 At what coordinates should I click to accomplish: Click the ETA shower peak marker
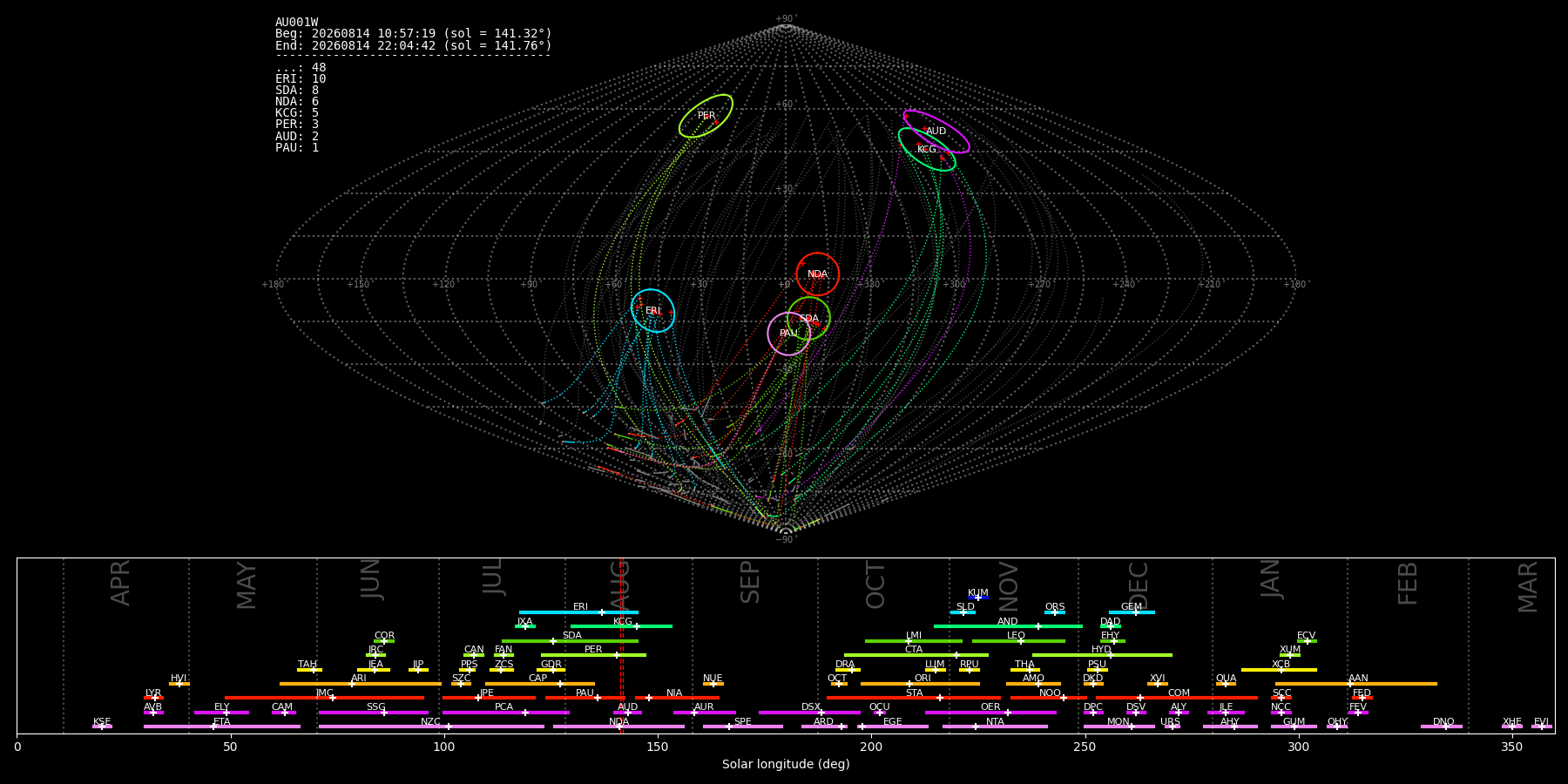tap(213, 727)
